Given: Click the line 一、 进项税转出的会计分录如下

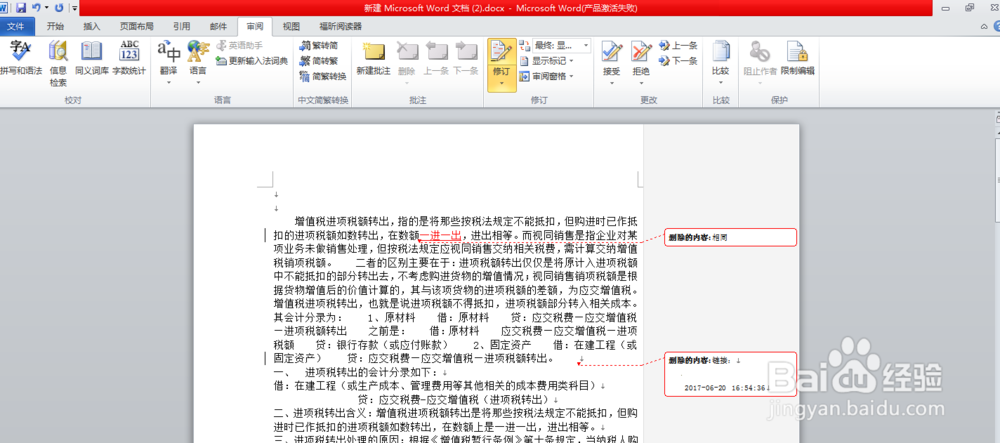Looking at the screenshot, I should pos(358,372).
